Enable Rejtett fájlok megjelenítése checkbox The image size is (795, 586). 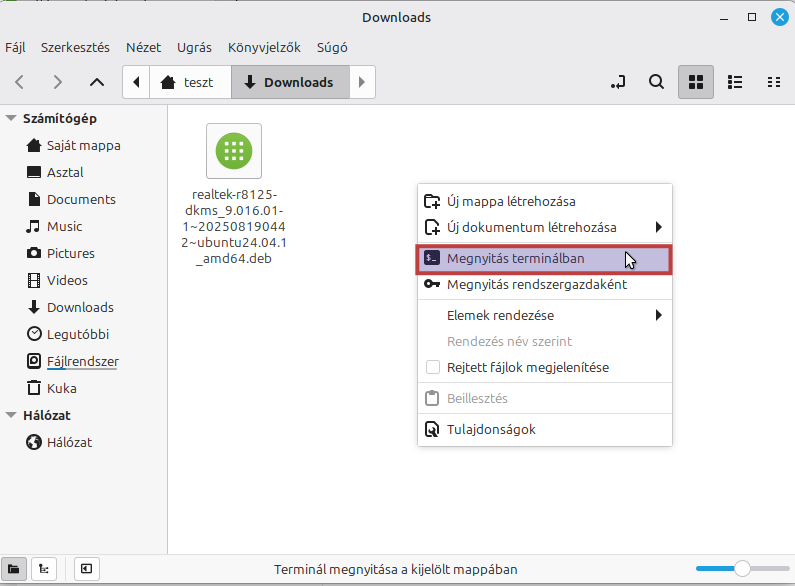(x=433, y=367)
